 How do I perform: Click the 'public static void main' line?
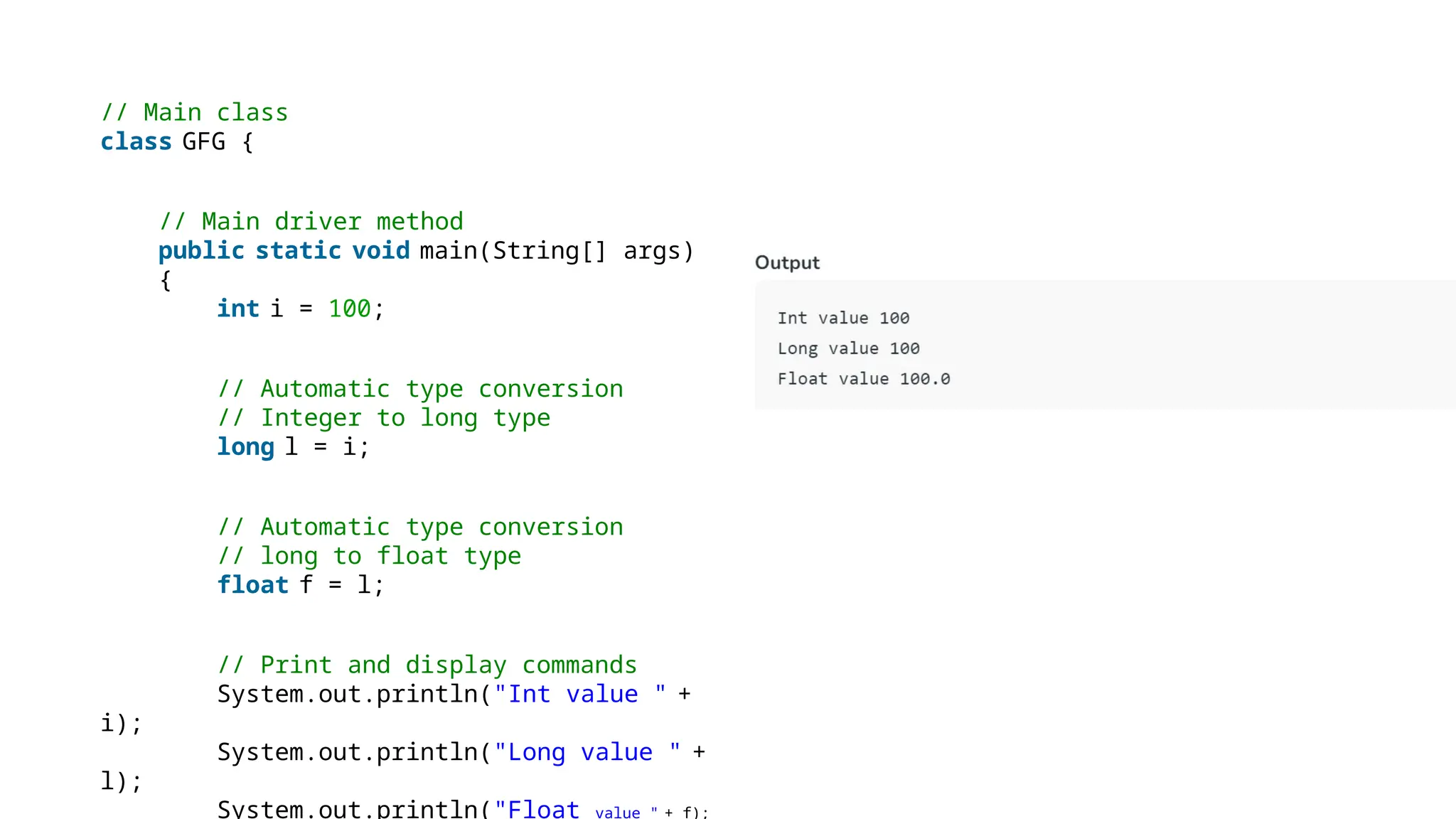coord(425,251)
